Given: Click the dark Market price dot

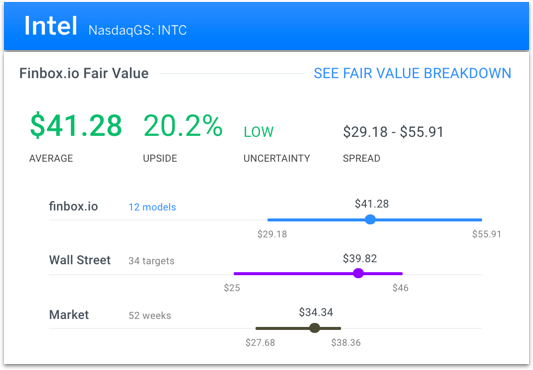Looking at the screenshot, I should tap(315, 328).
